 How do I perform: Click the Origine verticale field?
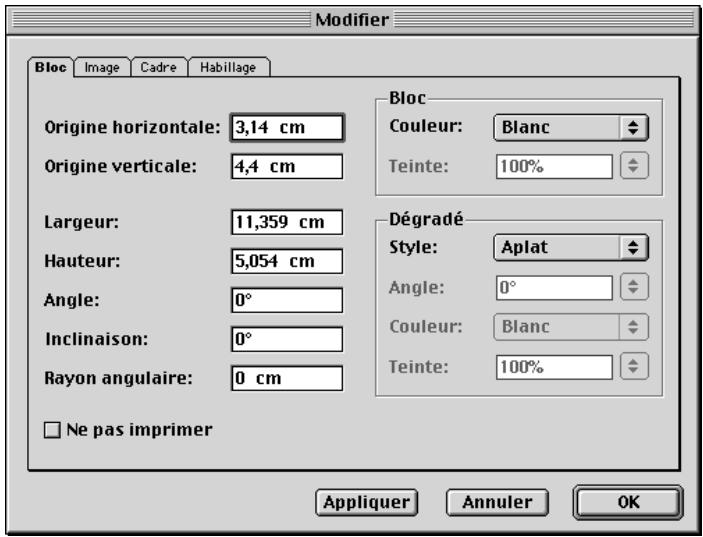coord(287,166)
